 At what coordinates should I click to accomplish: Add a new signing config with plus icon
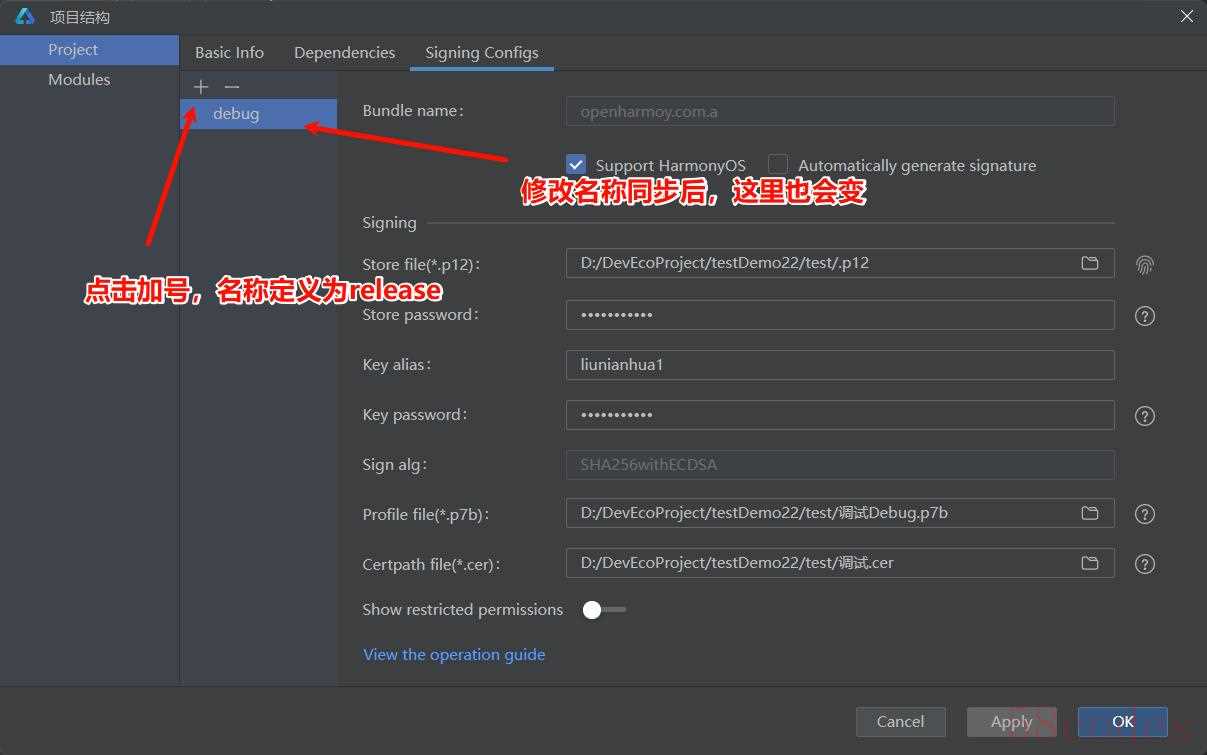pyautogui.click(x=201, y=87)
